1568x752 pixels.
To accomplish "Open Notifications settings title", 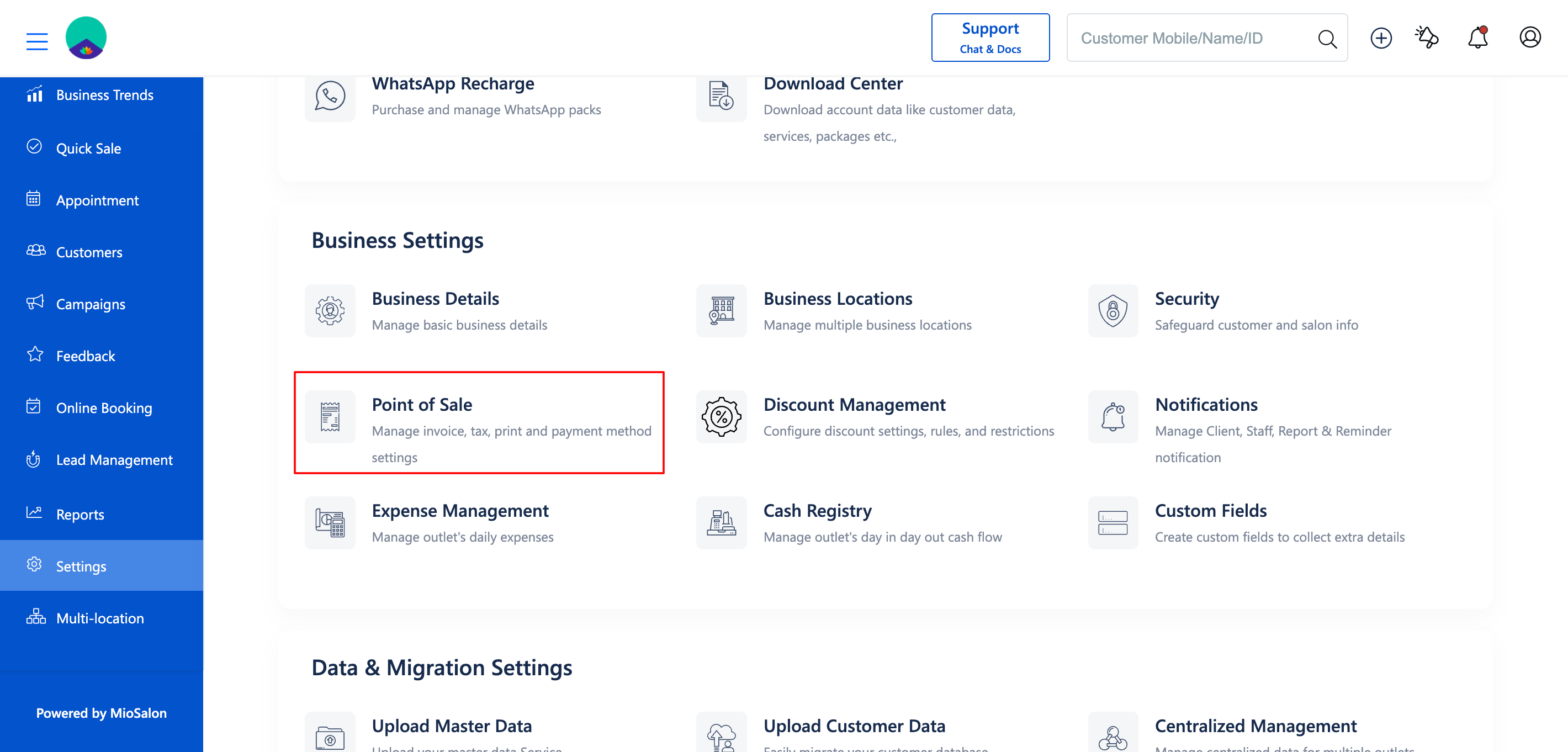I will click(x=1206, y=404).
